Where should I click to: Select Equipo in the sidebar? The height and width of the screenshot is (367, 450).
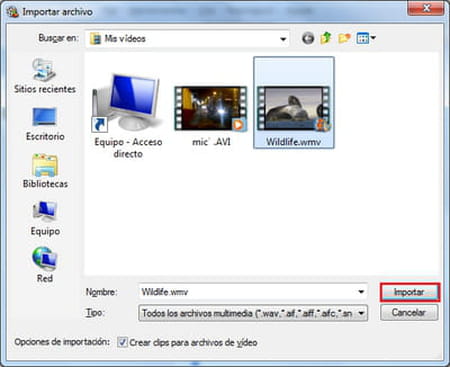[45, 218]
